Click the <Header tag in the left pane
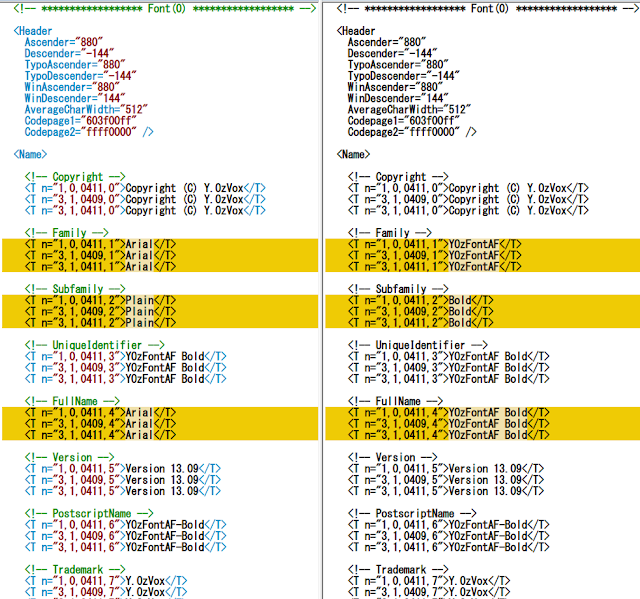 tap(33, 31)
